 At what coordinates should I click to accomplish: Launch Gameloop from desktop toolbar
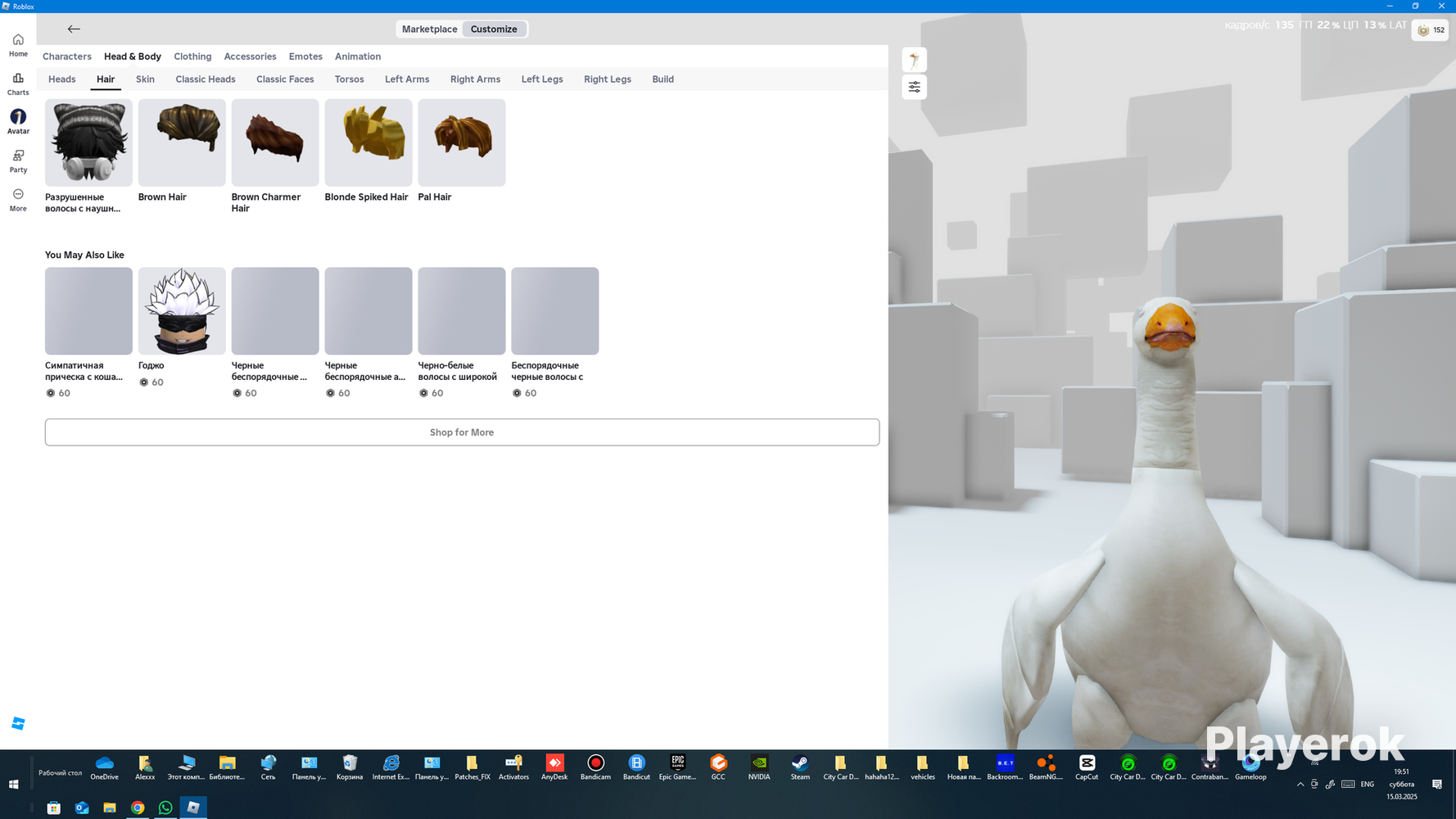[1250, 767]
